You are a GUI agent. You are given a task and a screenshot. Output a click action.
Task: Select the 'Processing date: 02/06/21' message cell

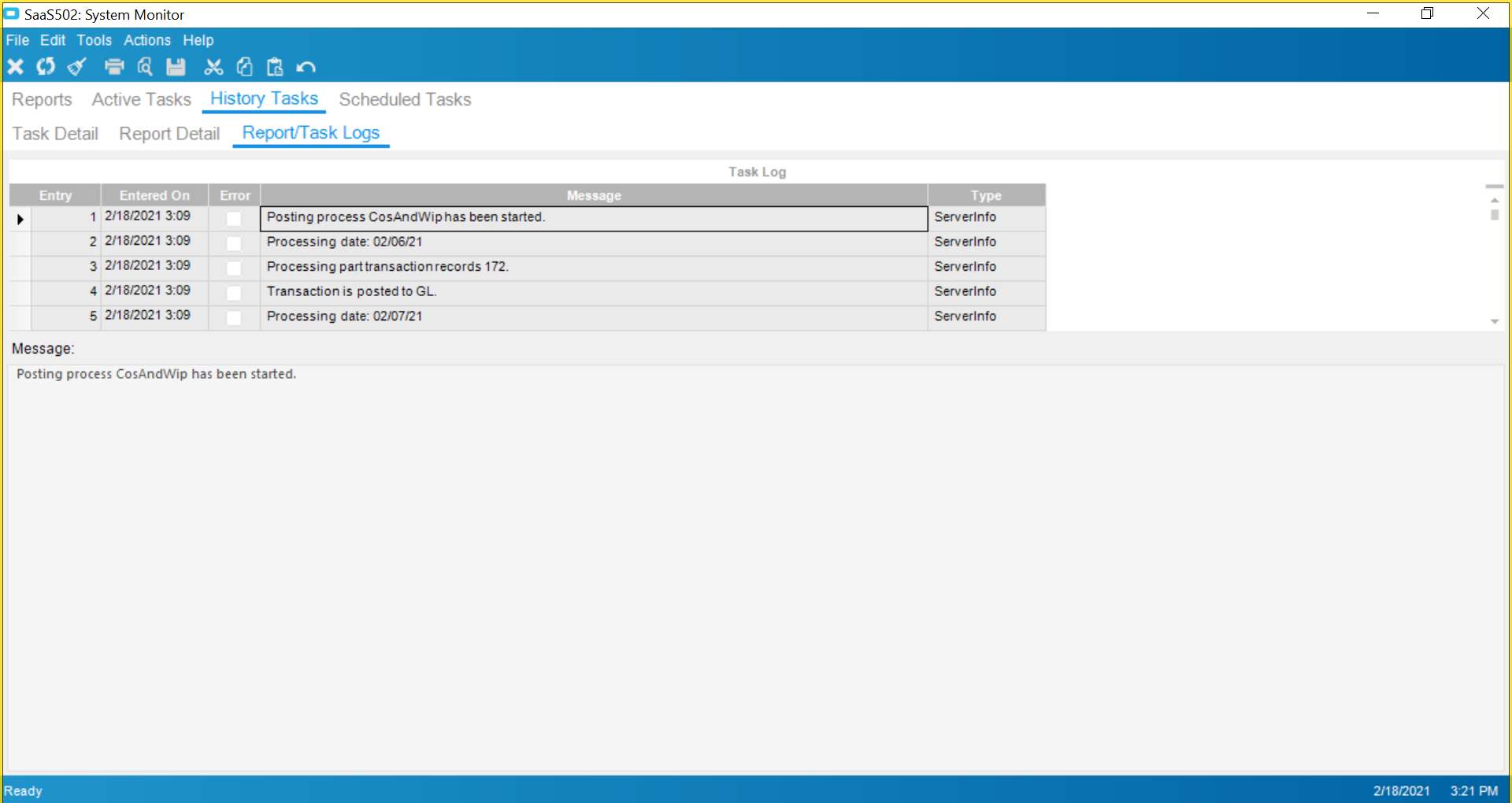coord(594,243)
